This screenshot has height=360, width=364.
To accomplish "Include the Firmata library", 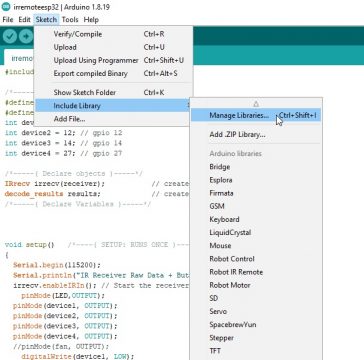I will (256, 193).
